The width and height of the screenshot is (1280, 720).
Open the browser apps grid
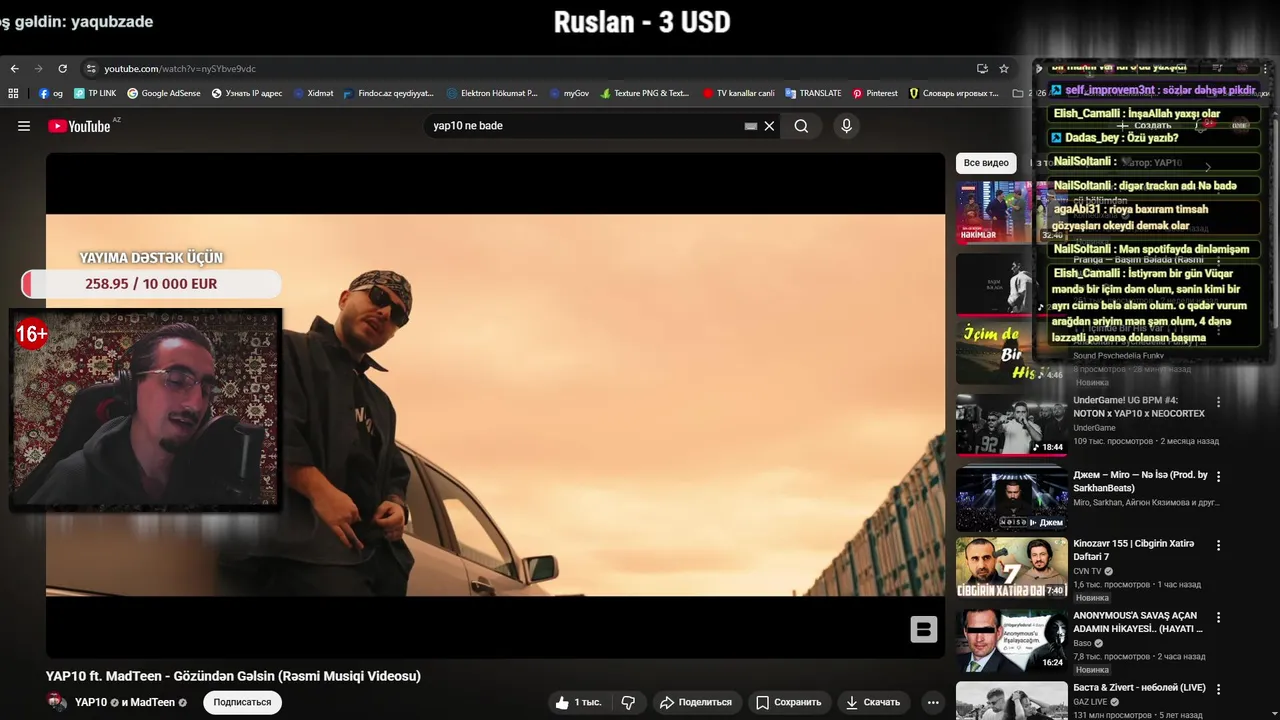13,93
